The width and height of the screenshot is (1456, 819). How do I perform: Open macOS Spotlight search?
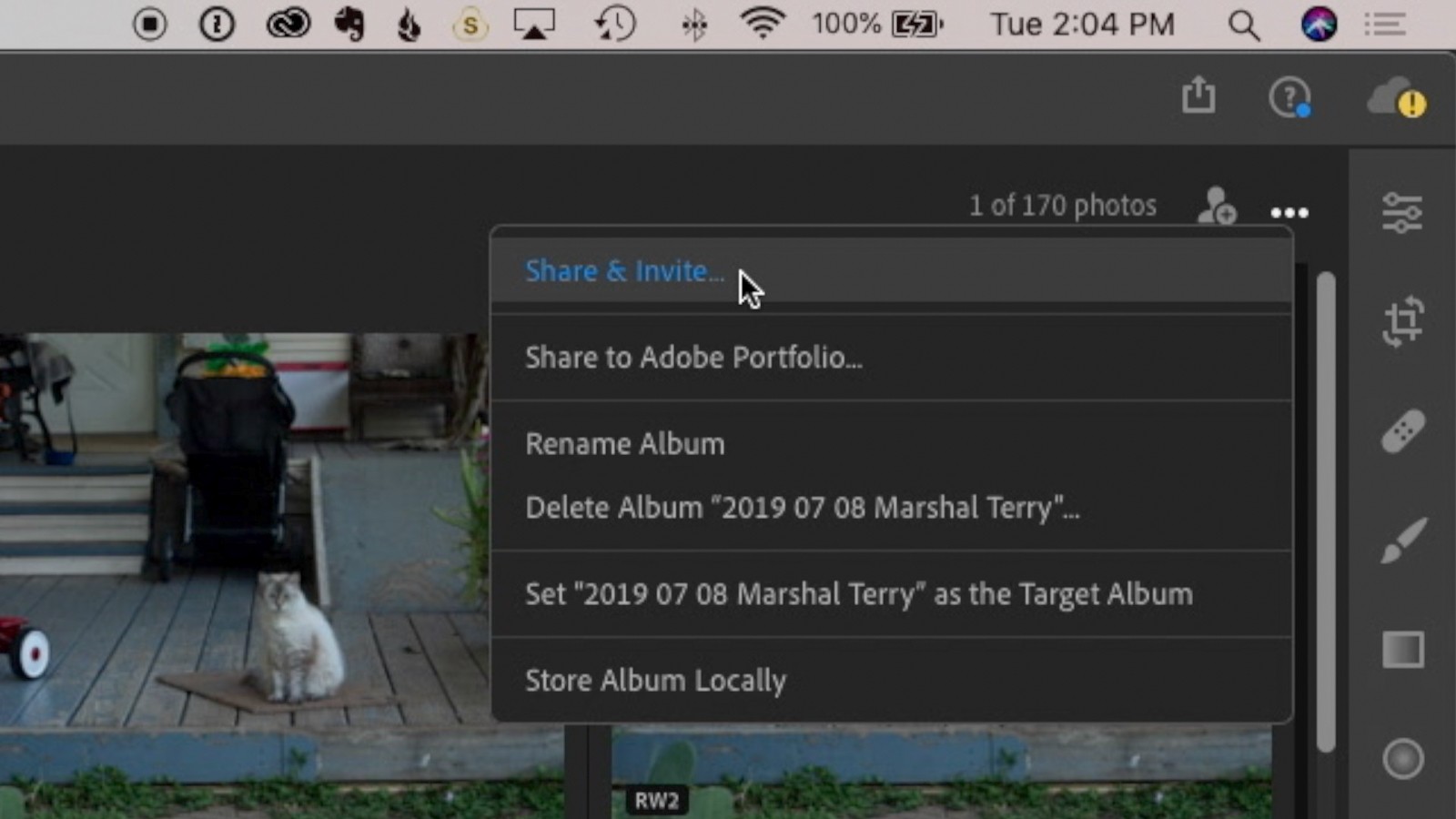[x=1243, y=25]
